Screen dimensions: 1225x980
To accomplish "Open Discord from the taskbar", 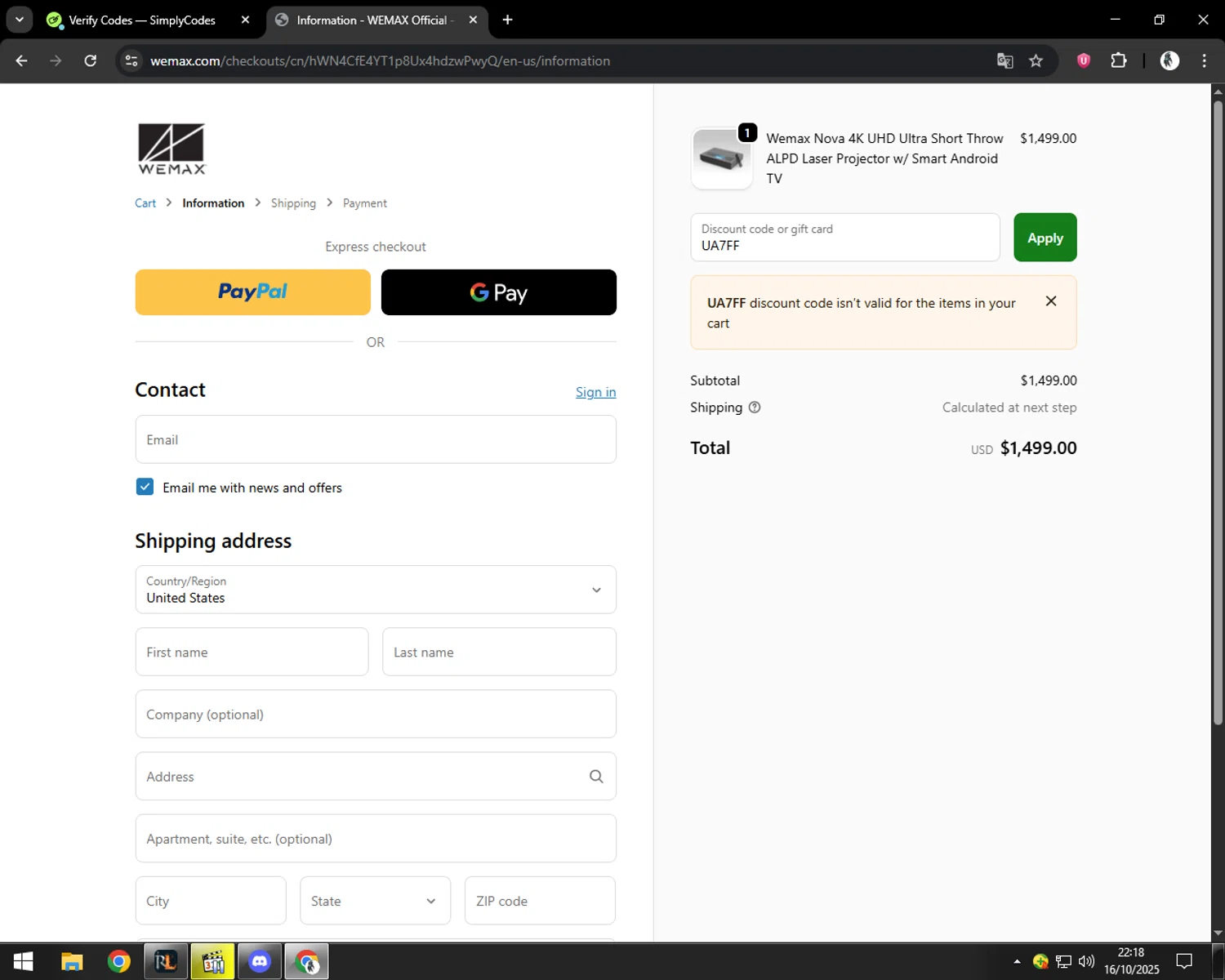I will coord(260,962).
